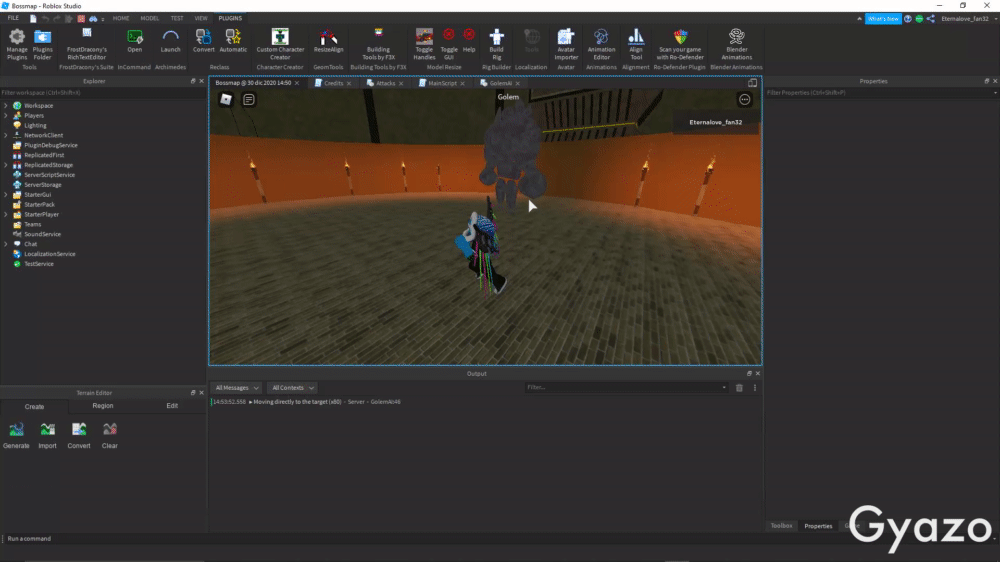Viewport: 1000px width, 562px height.
Task: Select ServerScriptService in Explorer
Action: 50,175
